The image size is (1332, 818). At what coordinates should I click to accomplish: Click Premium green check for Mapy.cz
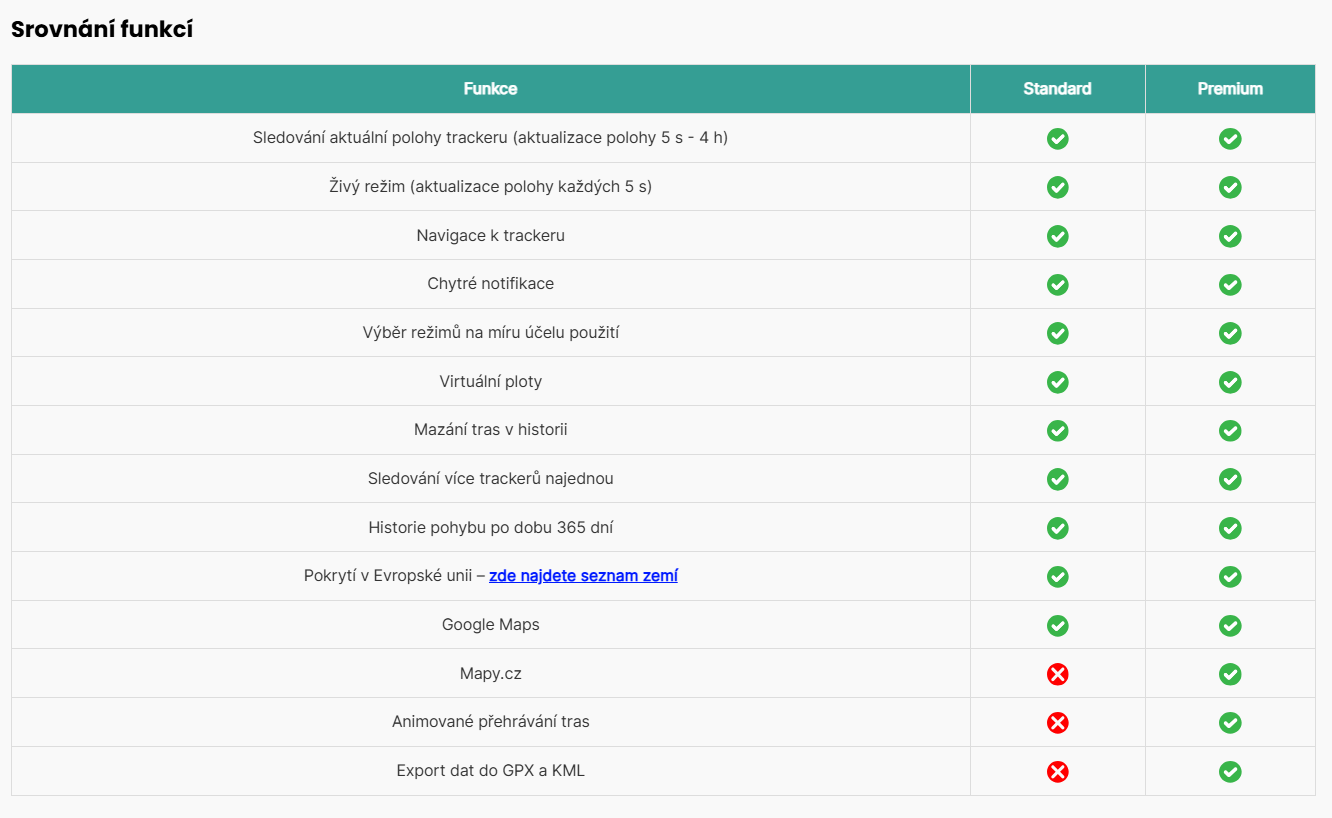tap(1230, 674)
